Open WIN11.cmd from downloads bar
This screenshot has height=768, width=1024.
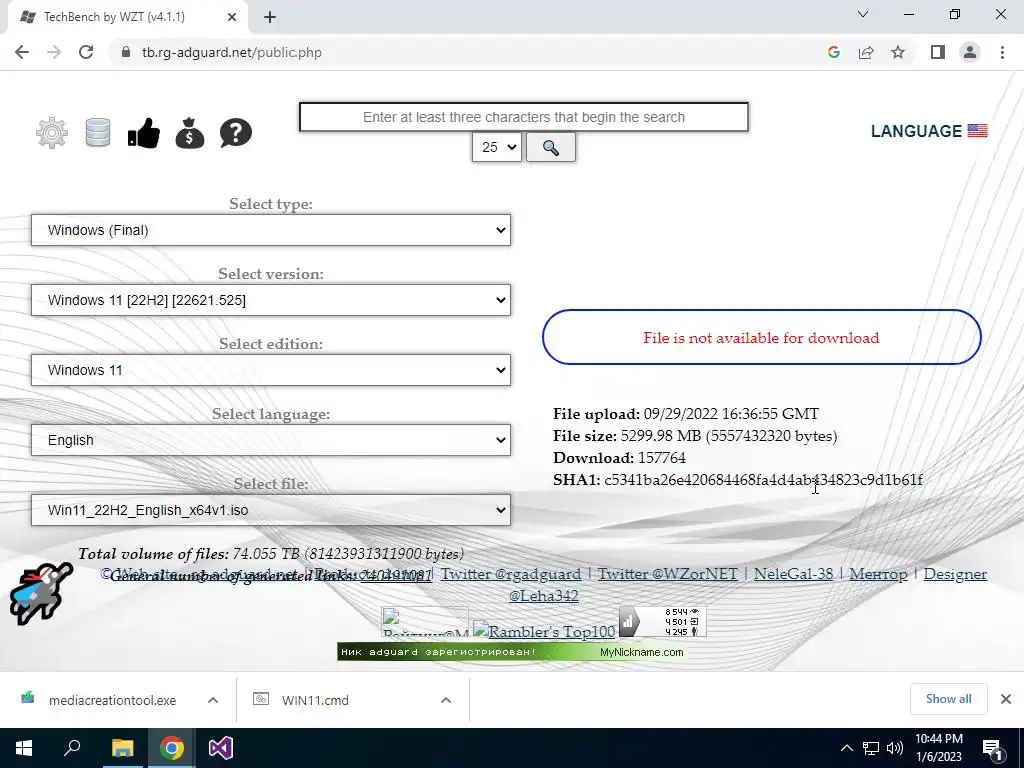pos(315,700)
